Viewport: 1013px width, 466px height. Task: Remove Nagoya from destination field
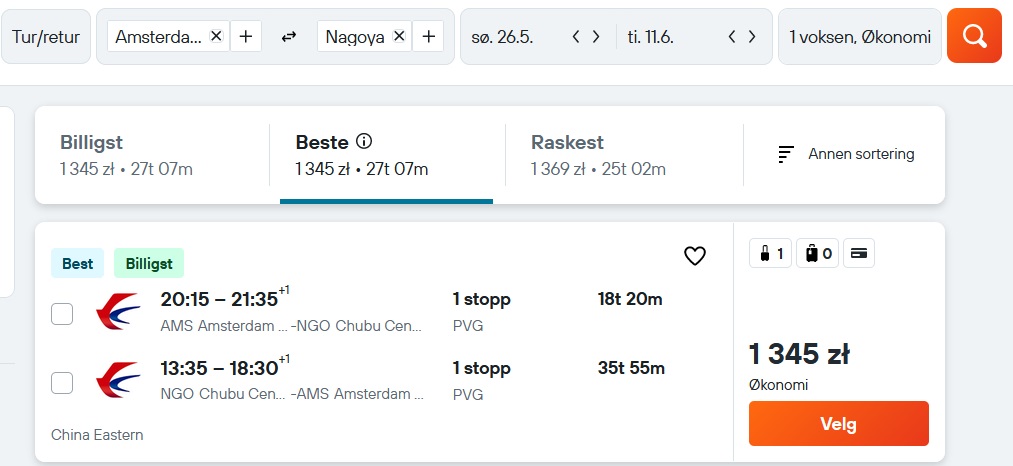coord(399,36)
